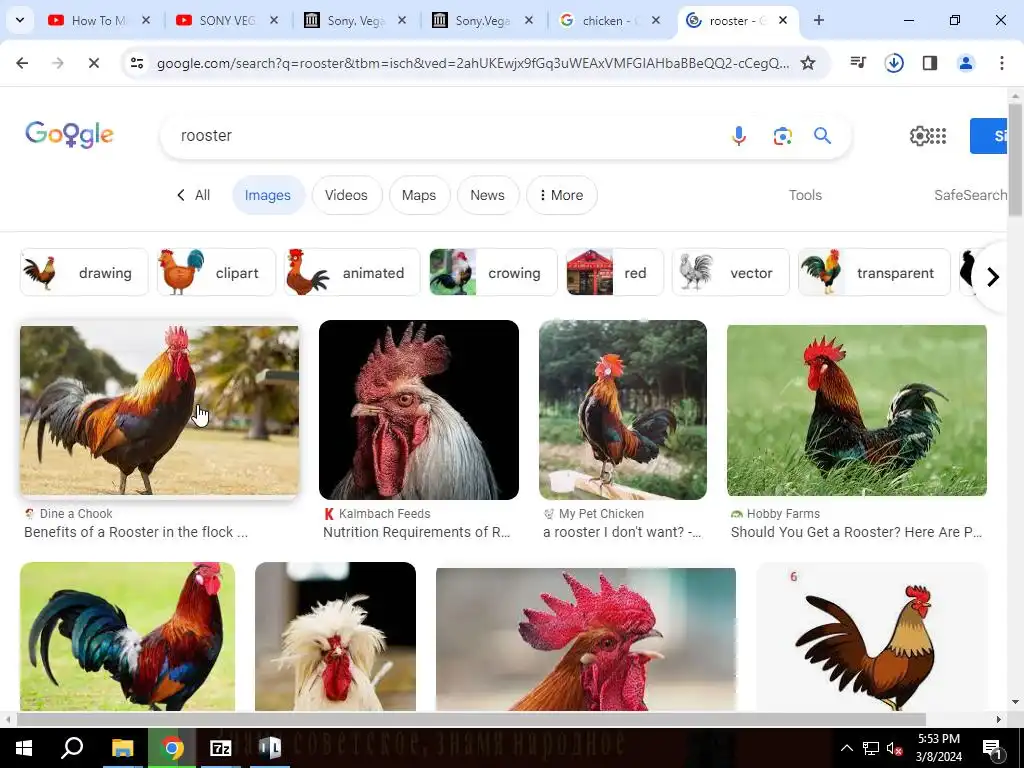Screen dimensions: 1024x768
Task: Click the vertical page scrollbar
Action: 1015,159
